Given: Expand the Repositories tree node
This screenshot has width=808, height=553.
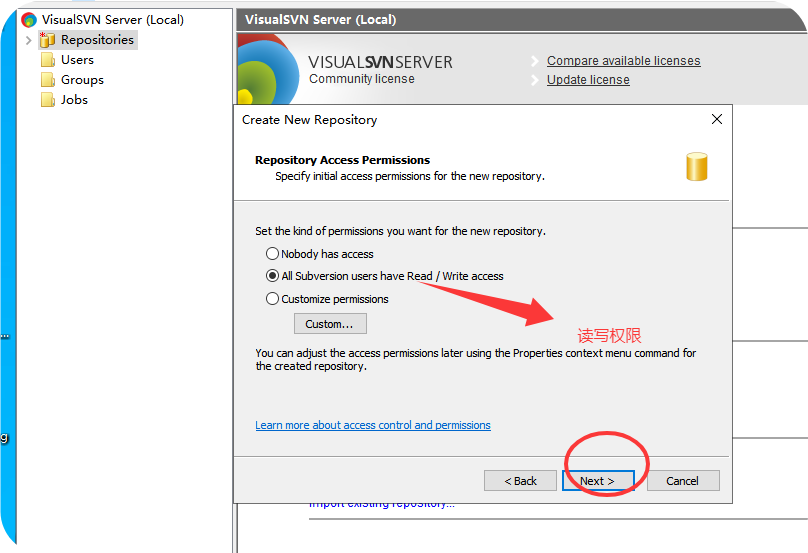Looking at the screenshot, I should (x=28, y=40).
